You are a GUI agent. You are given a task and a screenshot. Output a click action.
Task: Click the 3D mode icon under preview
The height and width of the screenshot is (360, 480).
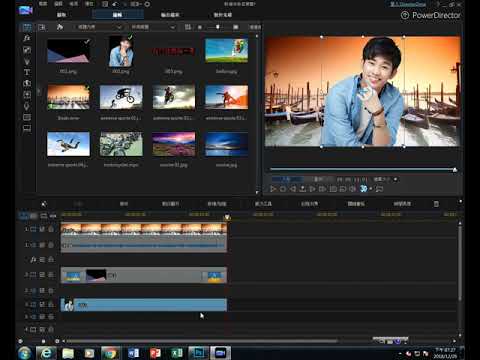pyautogui.click(x=363, y=189)
